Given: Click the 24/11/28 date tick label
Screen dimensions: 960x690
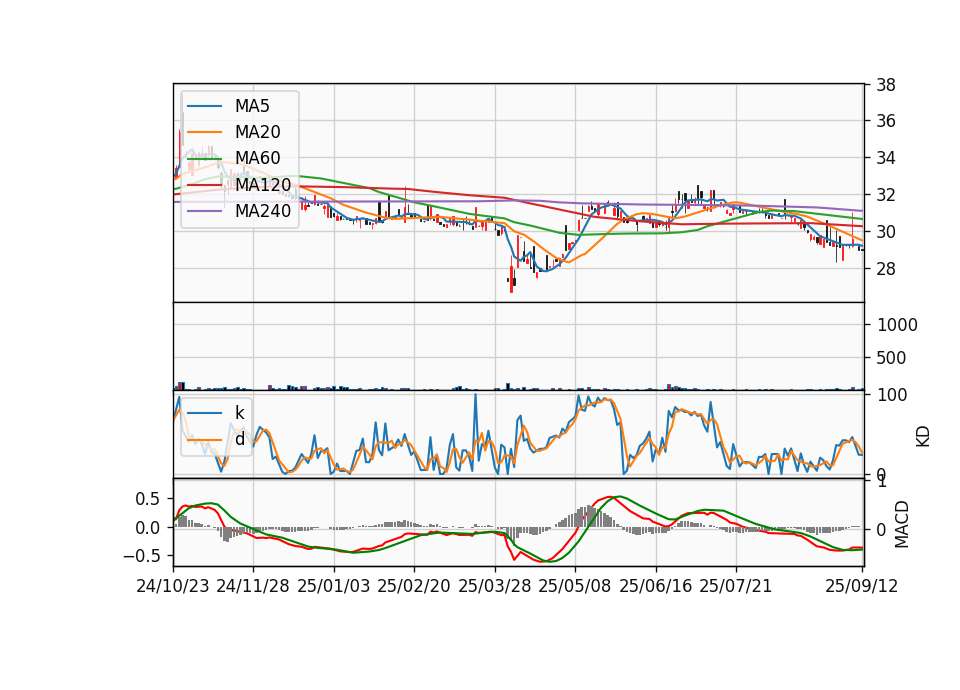Looking at the screenshot, I should tap(253, 586).
